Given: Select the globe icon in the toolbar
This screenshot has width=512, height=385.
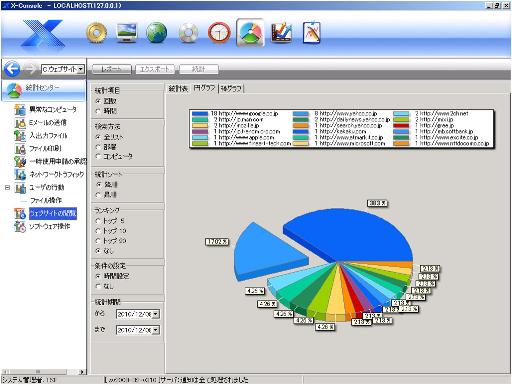Looking at the screenshot, I should coord(157,33).
